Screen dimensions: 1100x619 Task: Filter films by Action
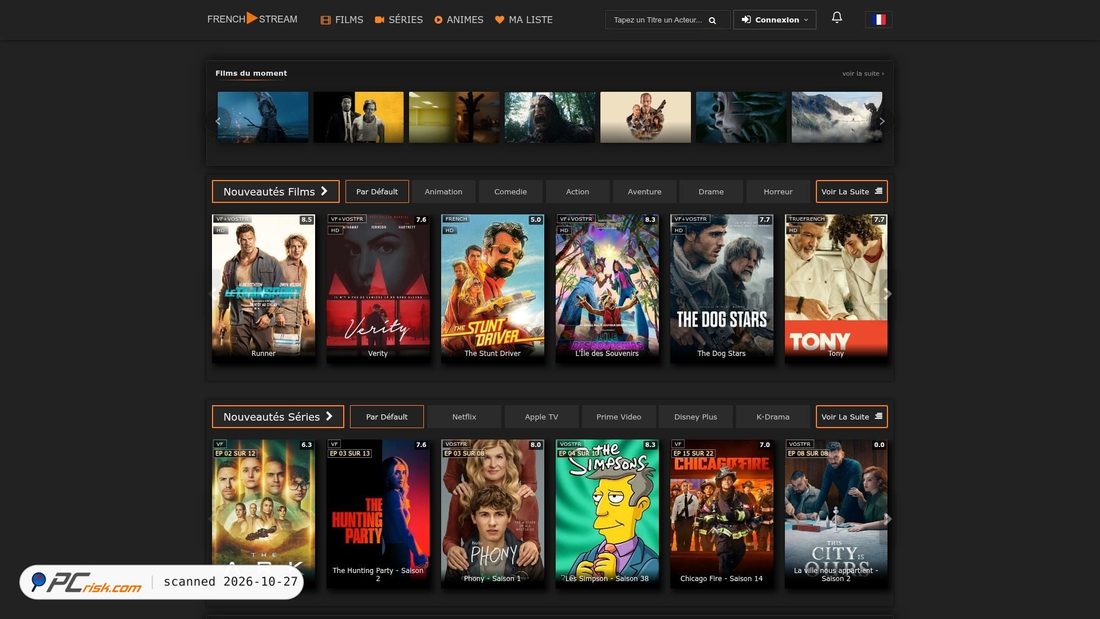(577, 192)
